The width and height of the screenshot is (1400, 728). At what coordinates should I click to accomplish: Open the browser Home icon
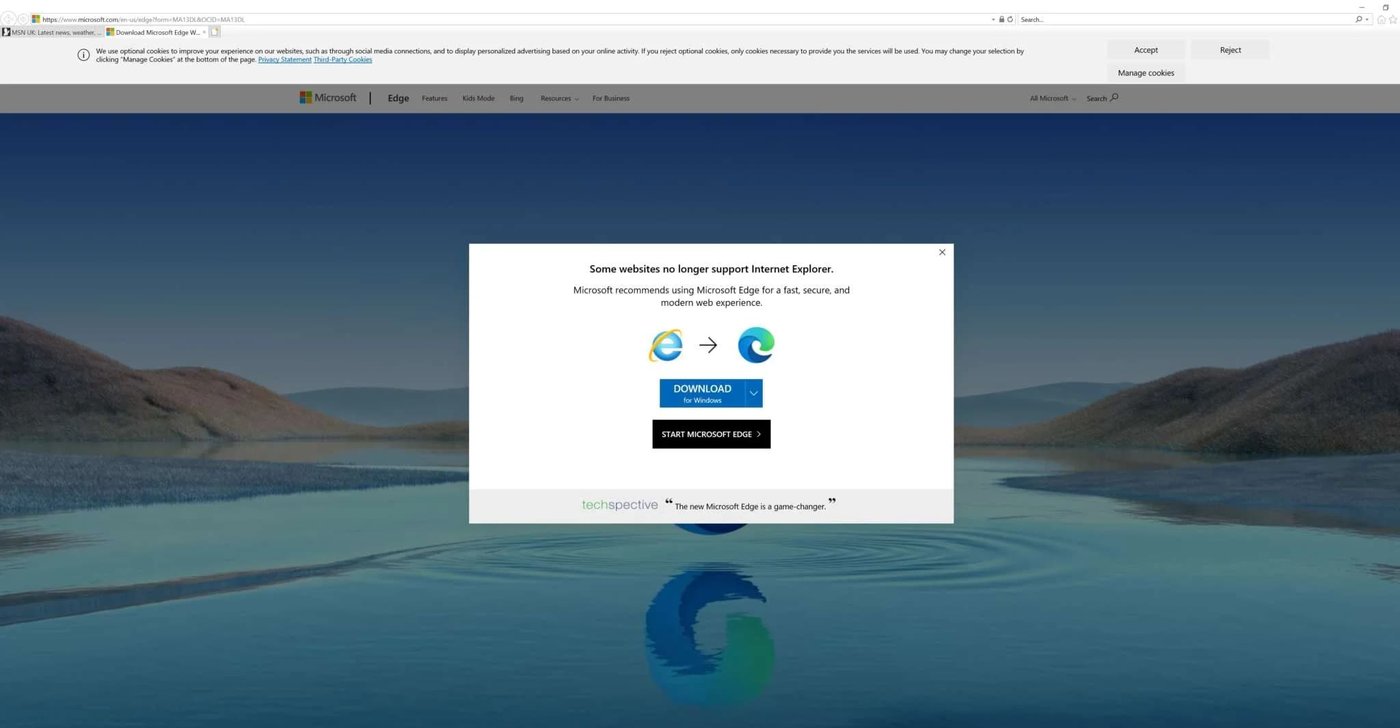[1381, 19]
